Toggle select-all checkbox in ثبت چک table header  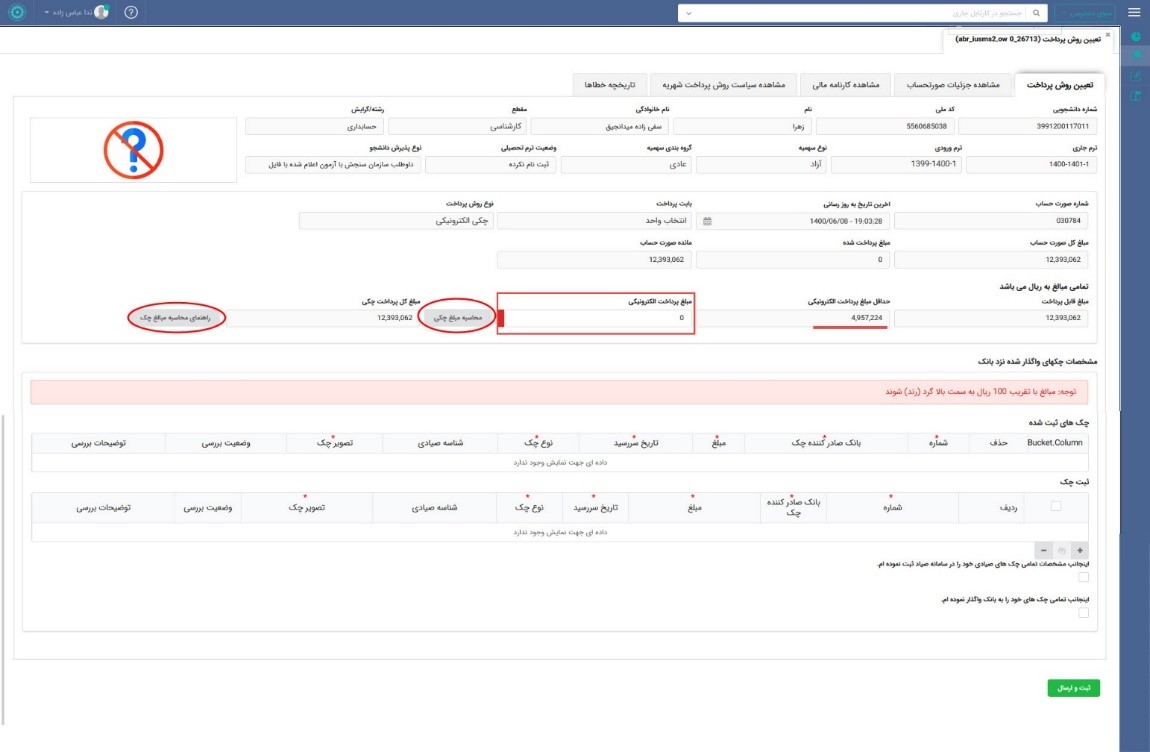[1055, 506]
